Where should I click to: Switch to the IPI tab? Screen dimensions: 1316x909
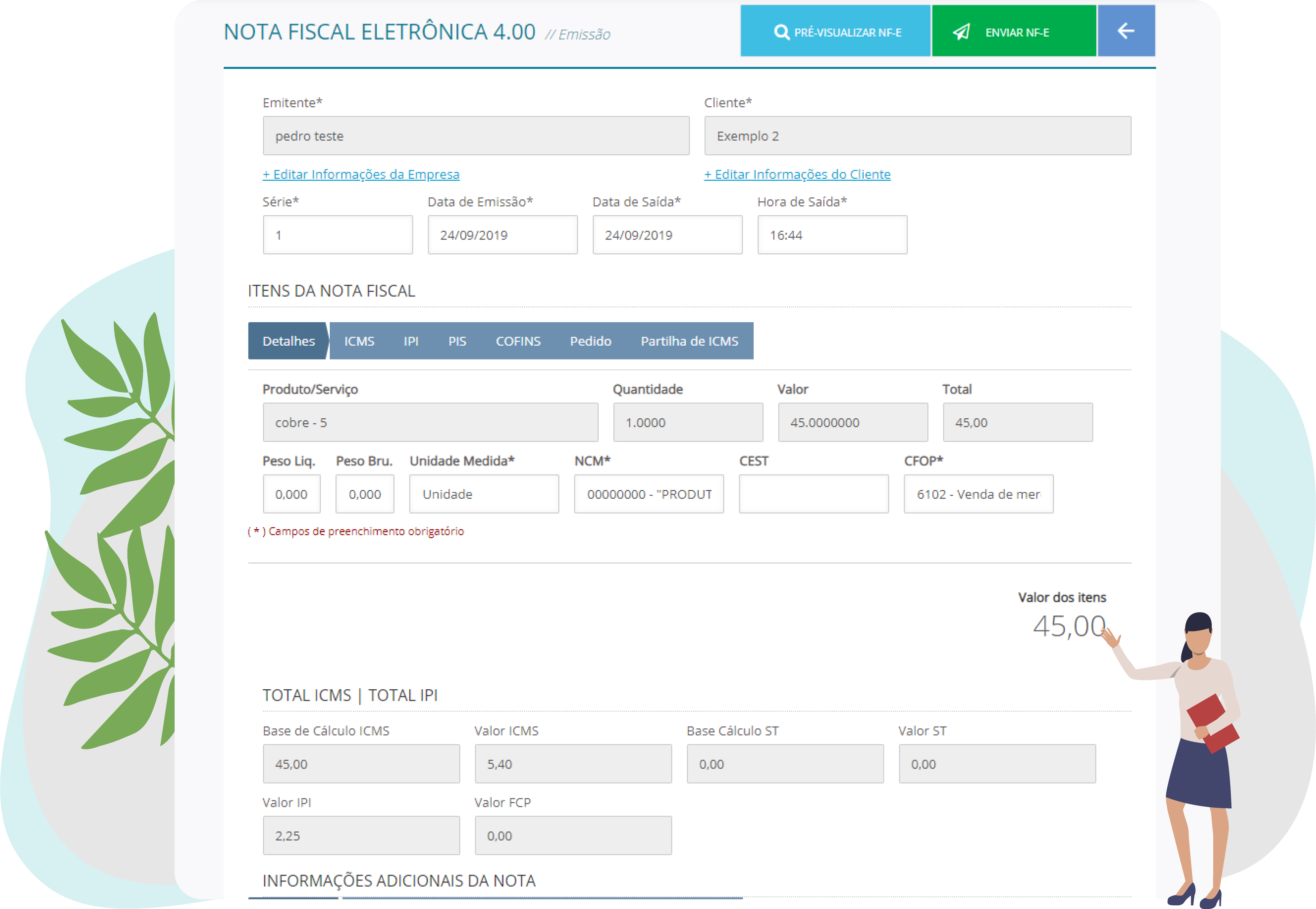[x=411, y=341]
